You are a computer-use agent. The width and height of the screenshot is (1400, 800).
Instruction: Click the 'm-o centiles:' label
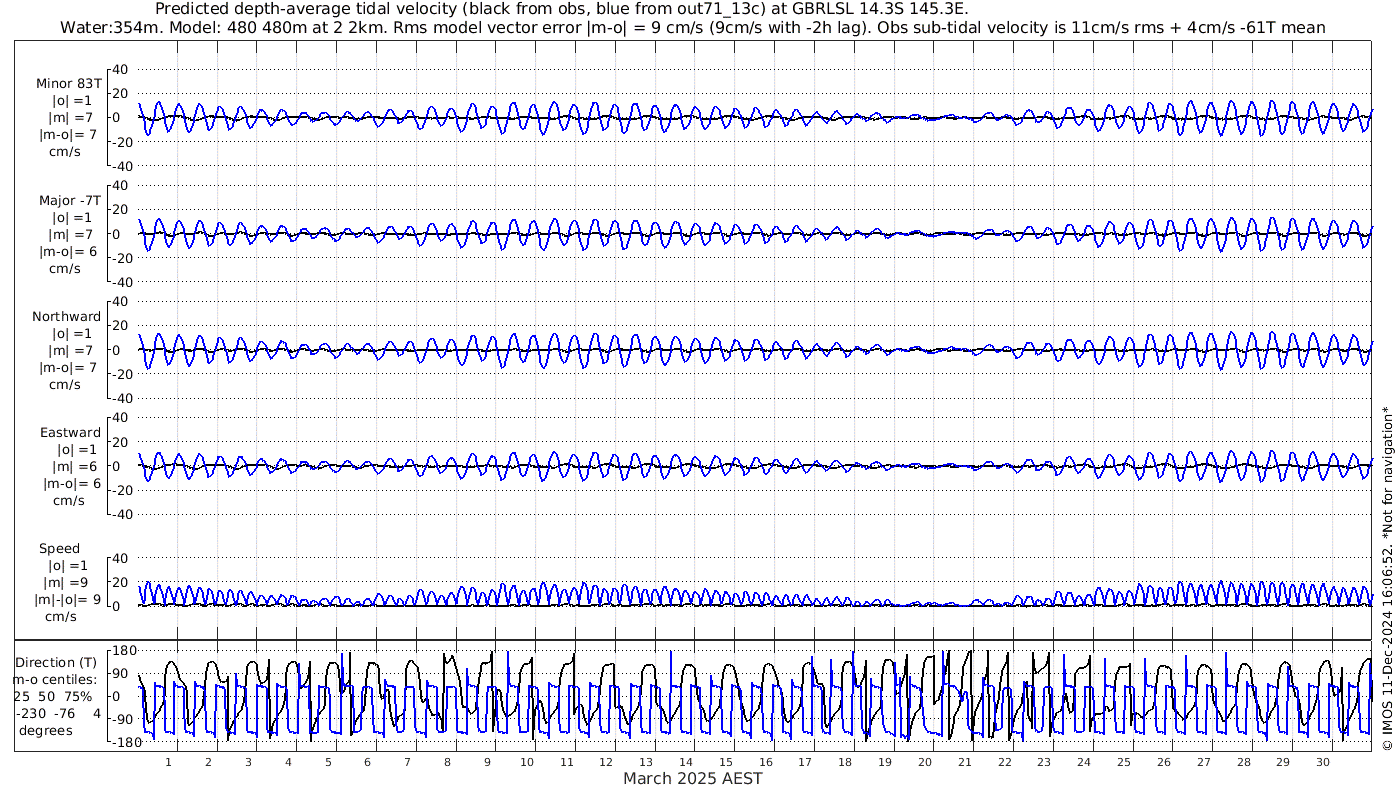tap(57, 679)
